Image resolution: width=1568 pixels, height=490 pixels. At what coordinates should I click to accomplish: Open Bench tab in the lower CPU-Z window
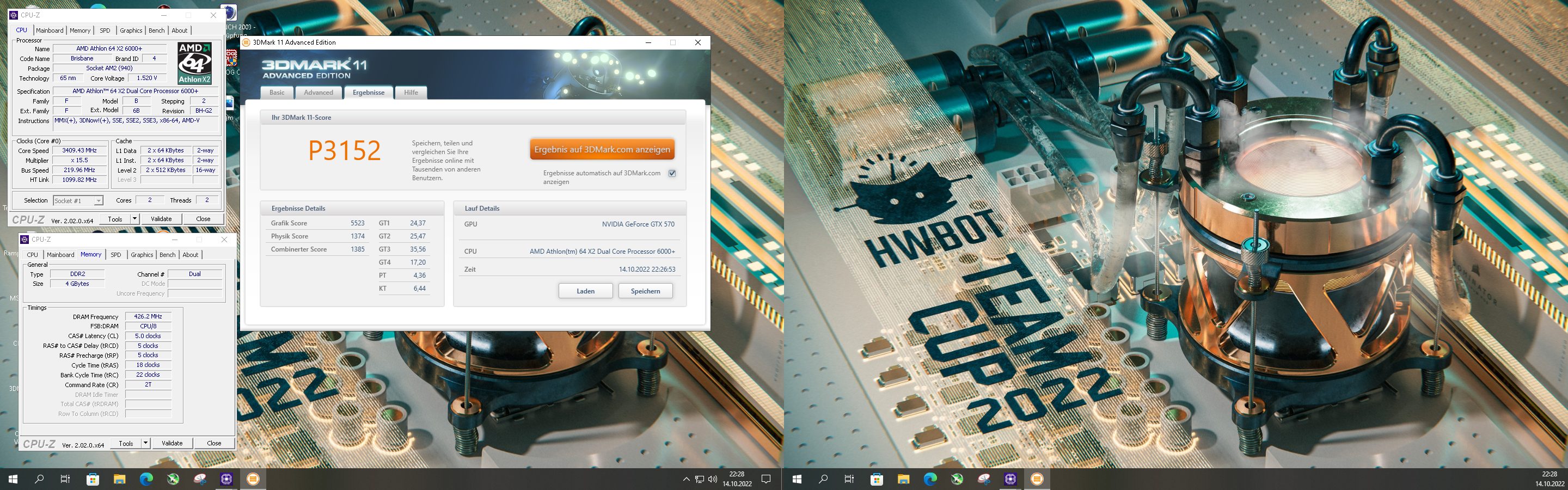(x=167, y=255)
